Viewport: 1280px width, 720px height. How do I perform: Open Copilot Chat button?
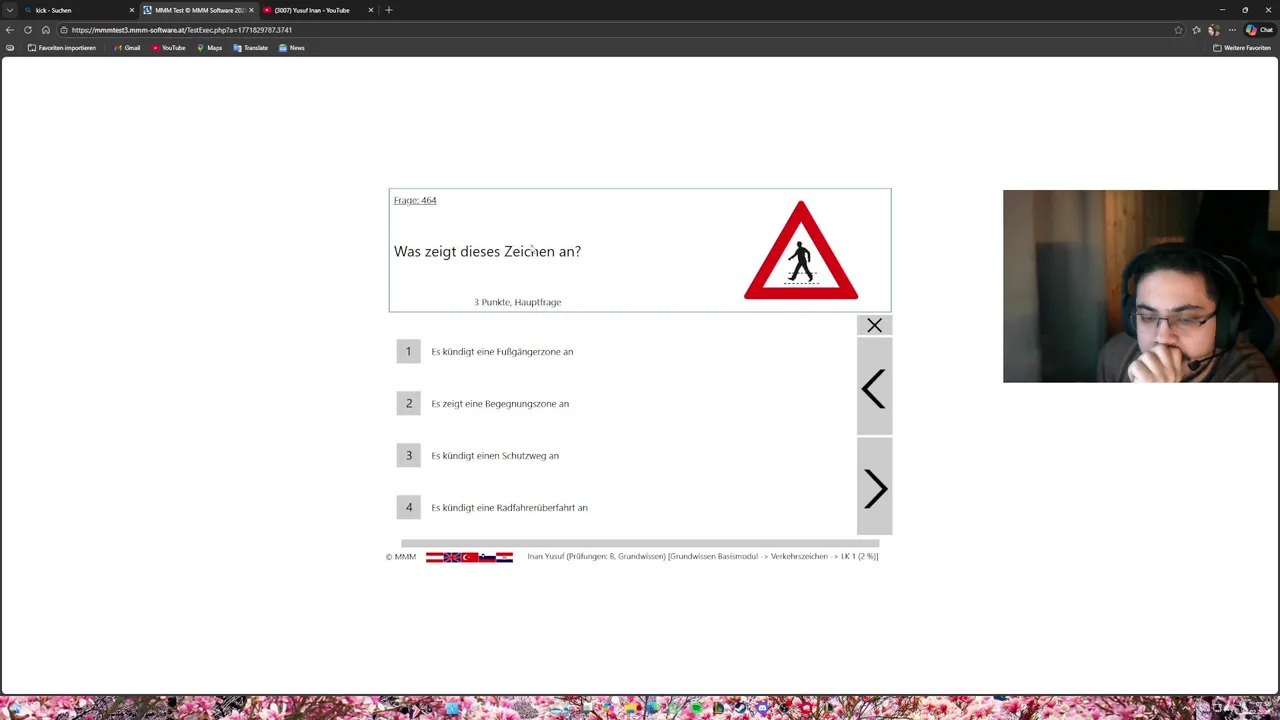(1259, 30)
